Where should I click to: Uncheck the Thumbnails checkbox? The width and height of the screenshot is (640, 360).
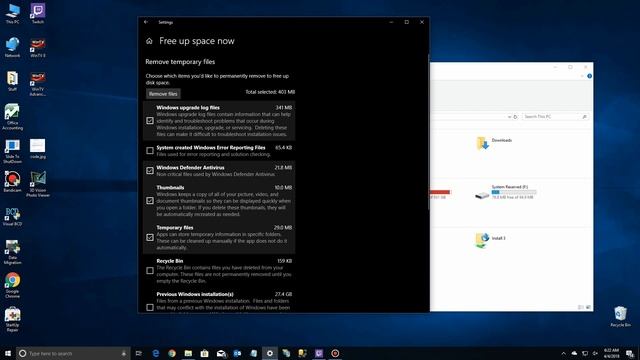point(150,200)
